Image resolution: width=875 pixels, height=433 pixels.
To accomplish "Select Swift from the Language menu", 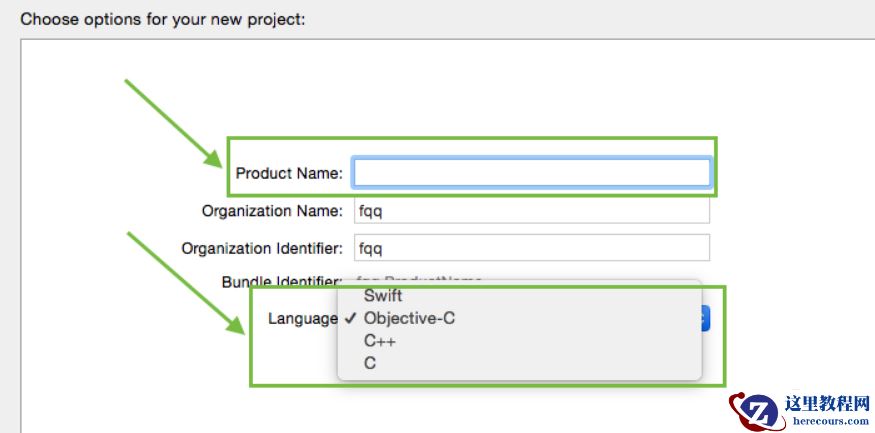I will point(383,296).
